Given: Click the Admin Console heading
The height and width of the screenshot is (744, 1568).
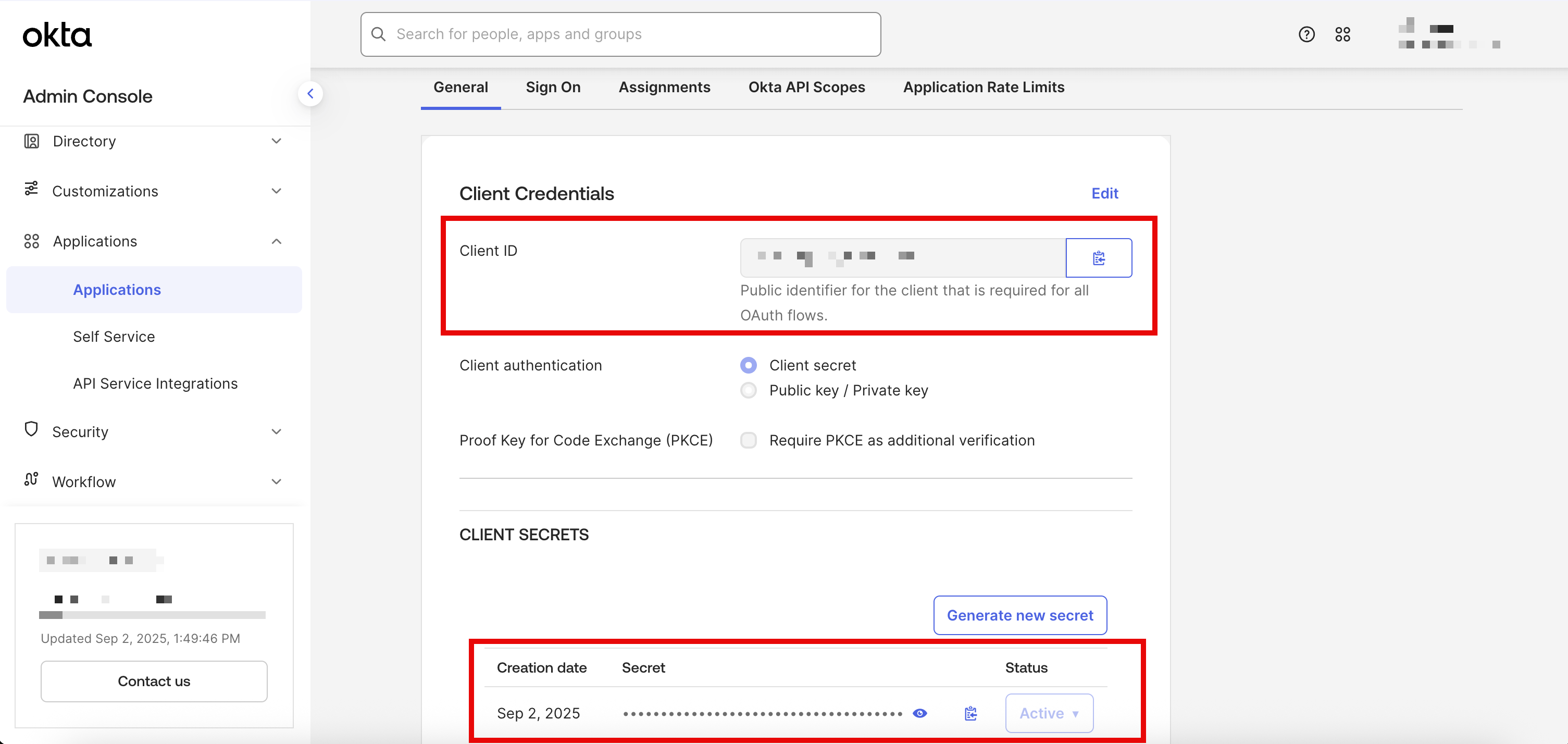Looking at the screenshot, I should coord(88,96).
